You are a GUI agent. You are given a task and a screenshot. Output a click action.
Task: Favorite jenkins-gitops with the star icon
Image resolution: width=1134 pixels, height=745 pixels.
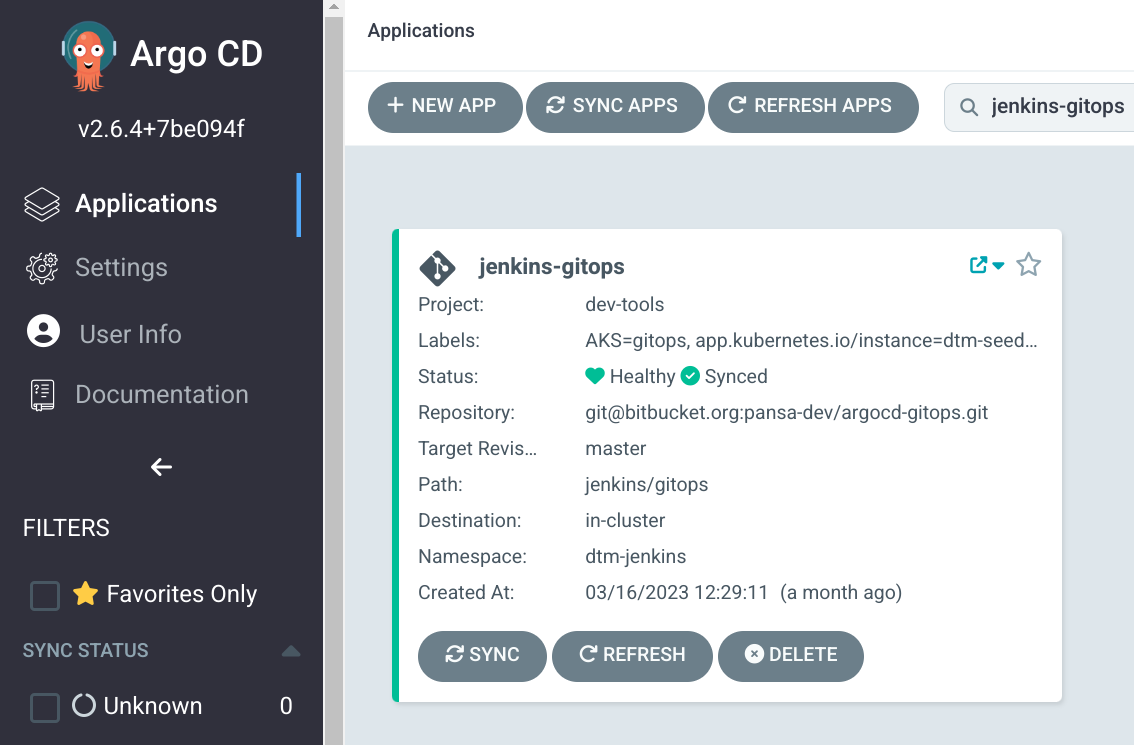[1028, 265]
